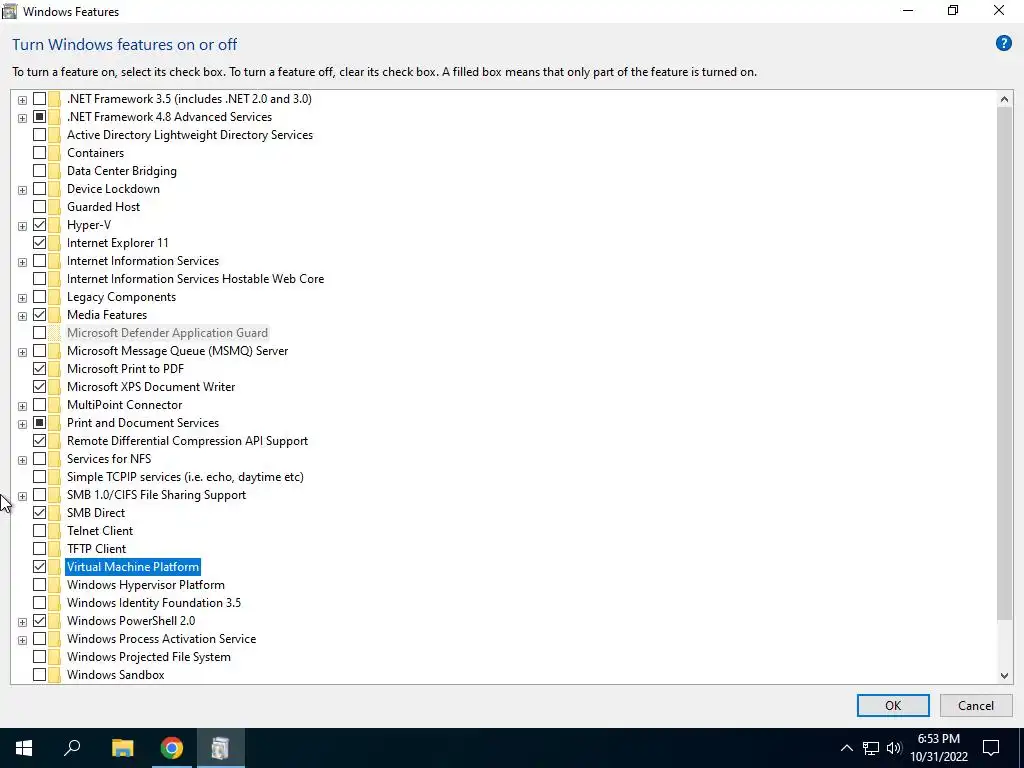
Task: Click the Media Features folder icon
Action: click(x=54, y=315)
